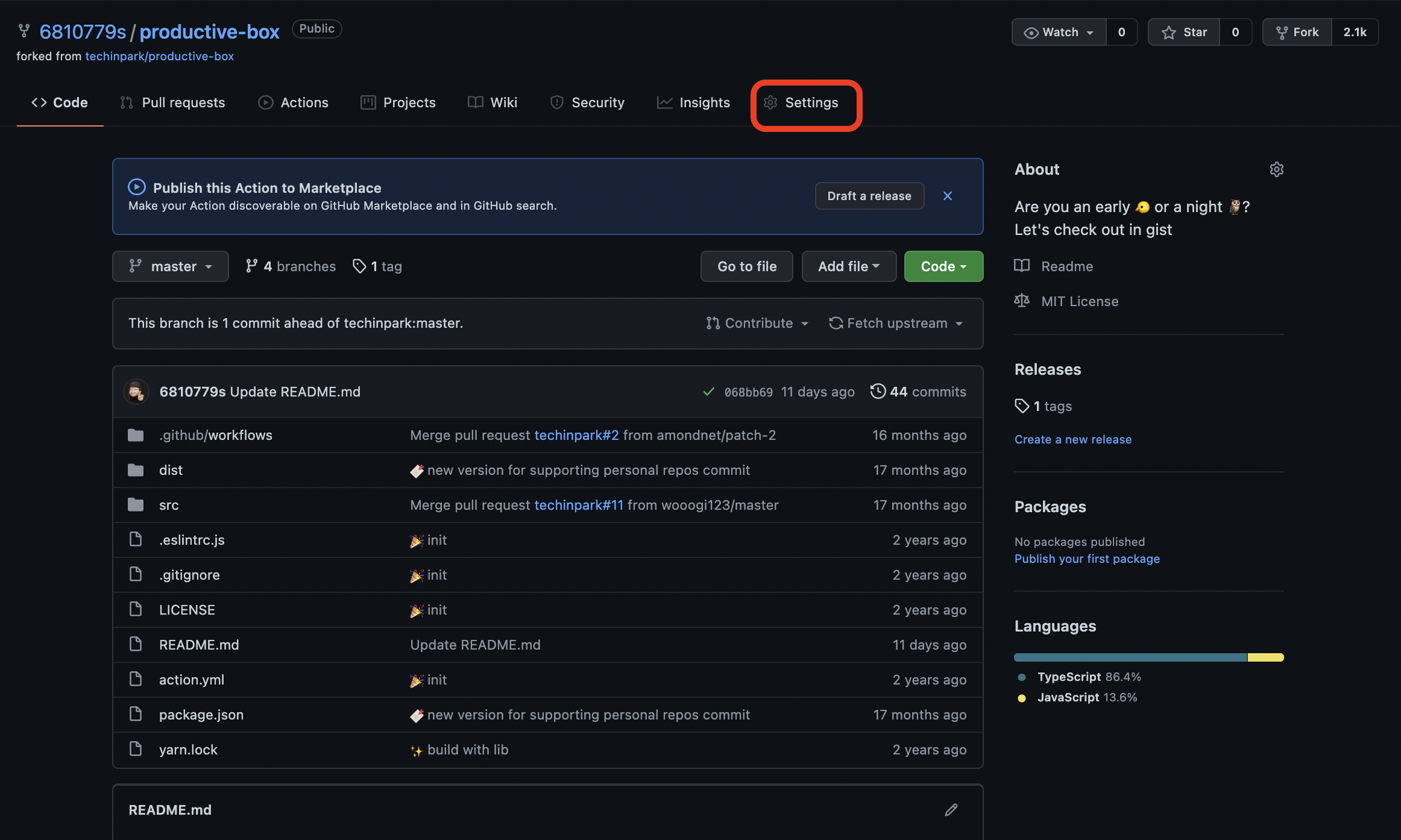Open the master branch selector dropdown
Viewport: 1401px width, 840px height.
tap(170, 266)
